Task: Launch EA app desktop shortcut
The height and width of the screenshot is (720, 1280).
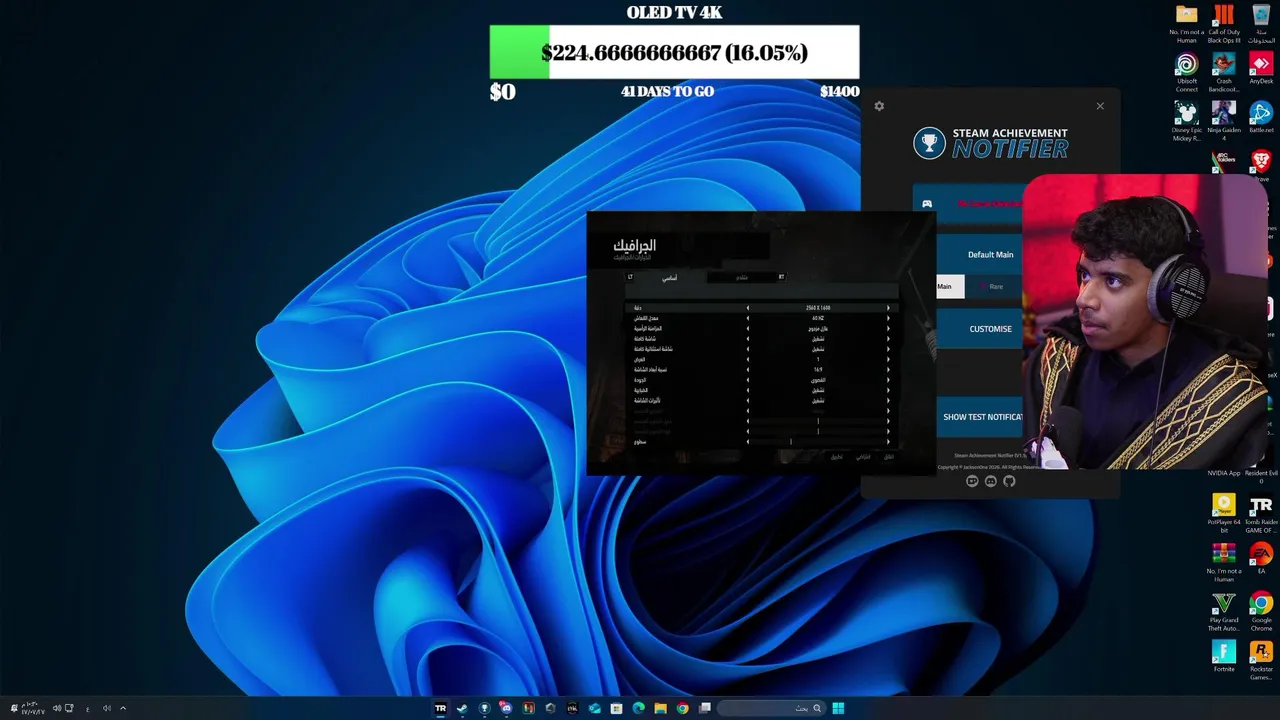Action: [x=1261, y=558]
